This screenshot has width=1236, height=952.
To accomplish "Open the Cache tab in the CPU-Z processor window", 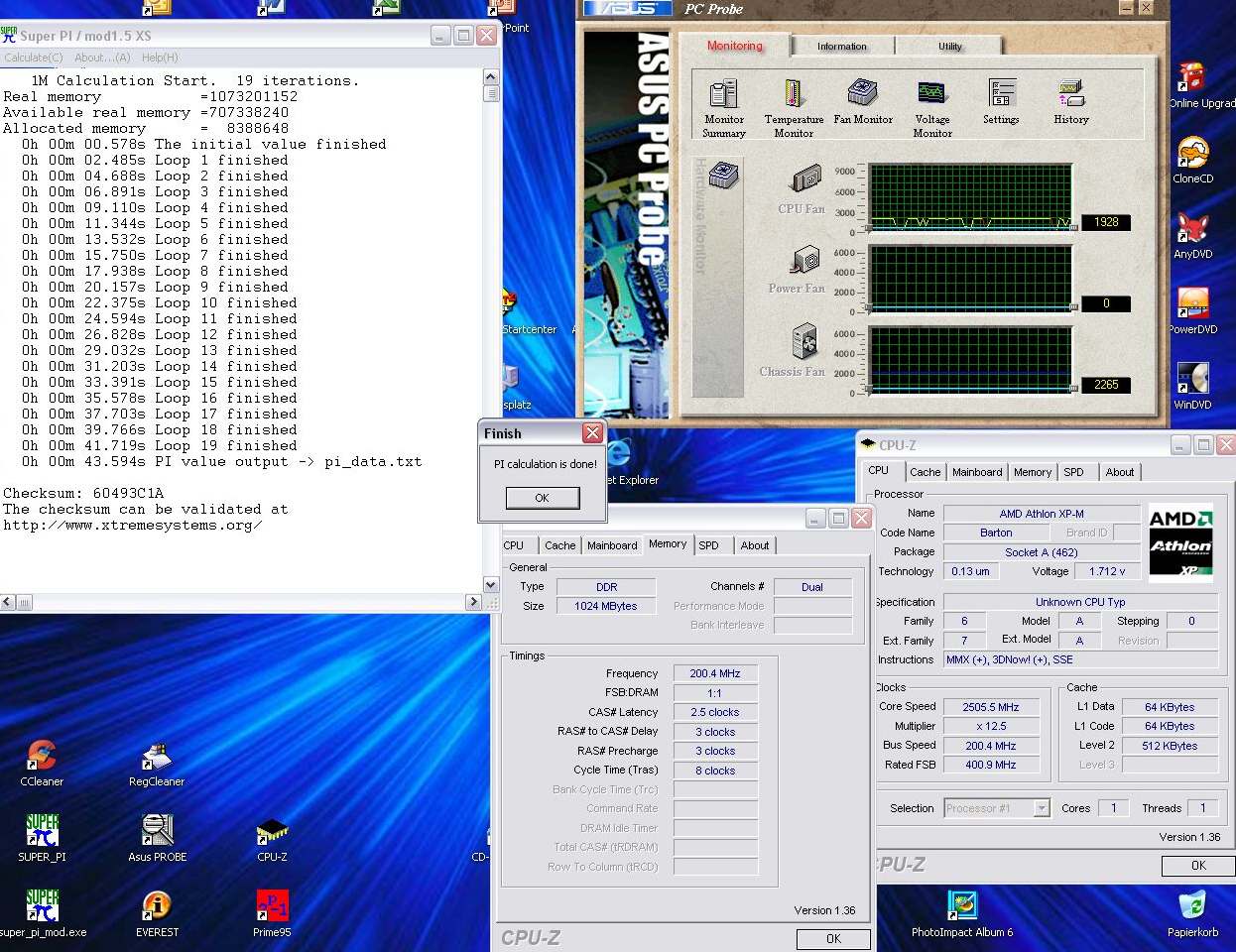I will (x=925, y=472).
